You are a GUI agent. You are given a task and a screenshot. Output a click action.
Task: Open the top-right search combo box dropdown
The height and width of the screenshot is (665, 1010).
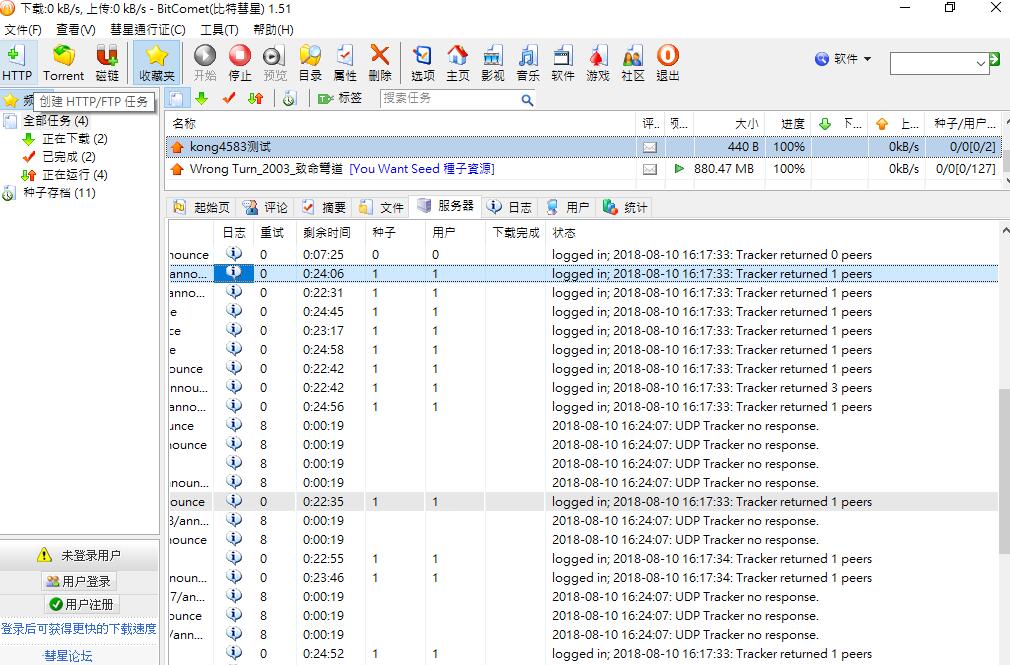click(x=980, y=63)
